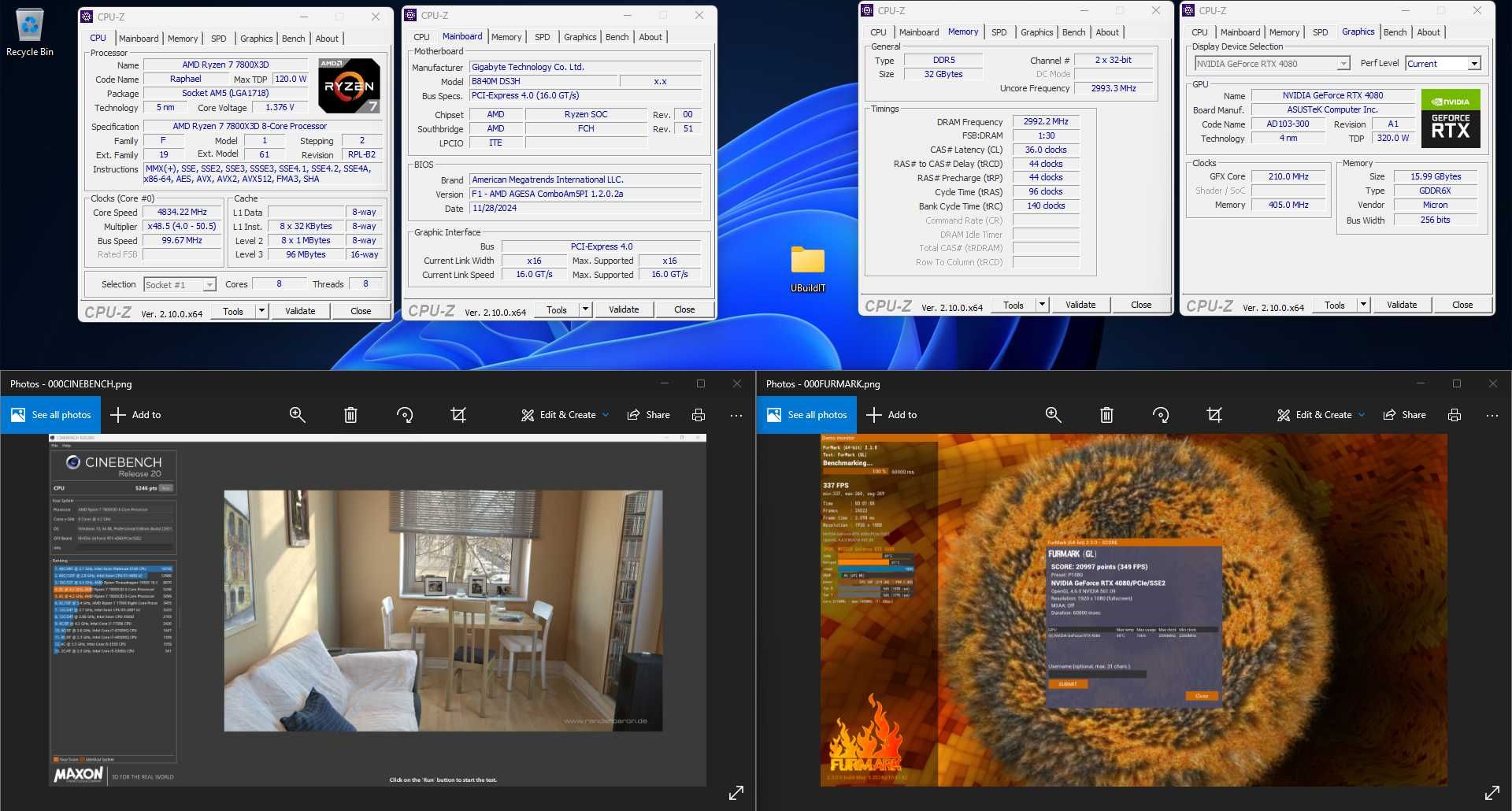Open Socket #1 selection dropdown in CPU-Z
The image size is (1512, 811).
click(x=180, y=284)
